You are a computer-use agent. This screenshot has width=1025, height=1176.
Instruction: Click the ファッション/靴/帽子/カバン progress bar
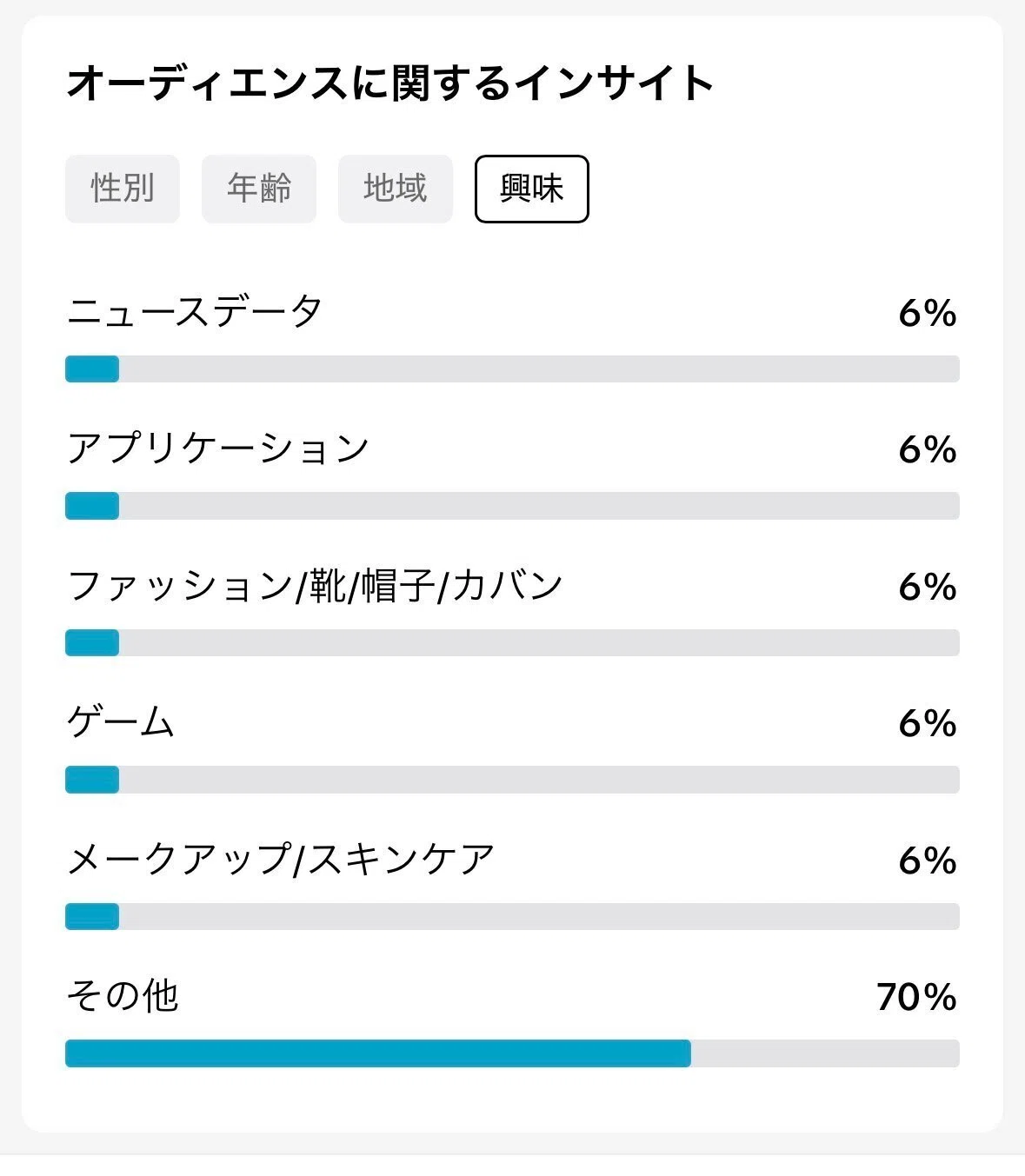512,642
